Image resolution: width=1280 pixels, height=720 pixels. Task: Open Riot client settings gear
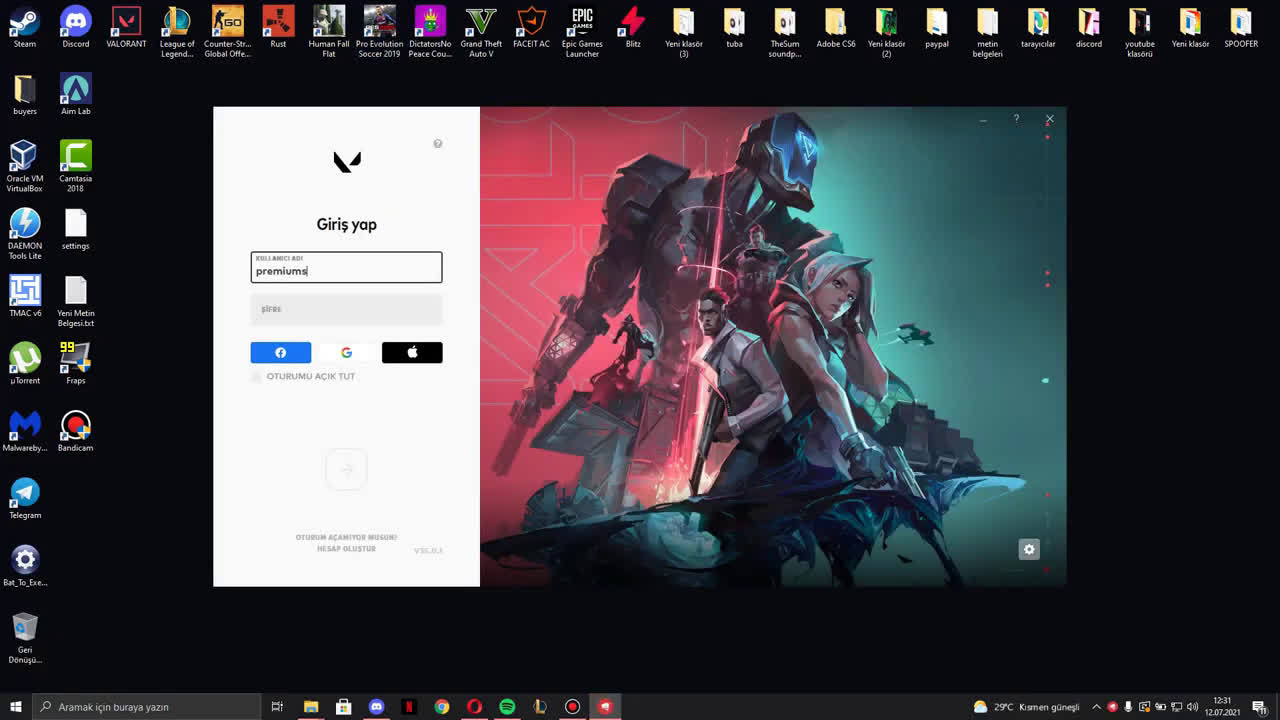tap(1029, 549)
